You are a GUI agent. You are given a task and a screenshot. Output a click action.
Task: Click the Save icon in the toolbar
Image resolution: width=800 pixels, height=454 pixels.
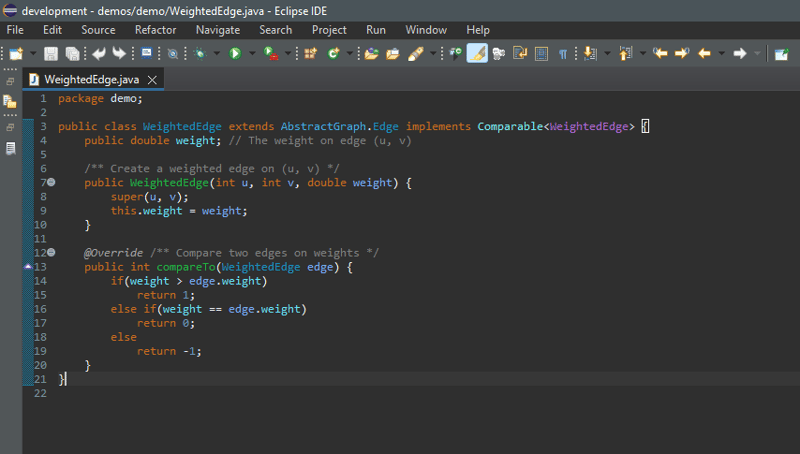[50, 53]
